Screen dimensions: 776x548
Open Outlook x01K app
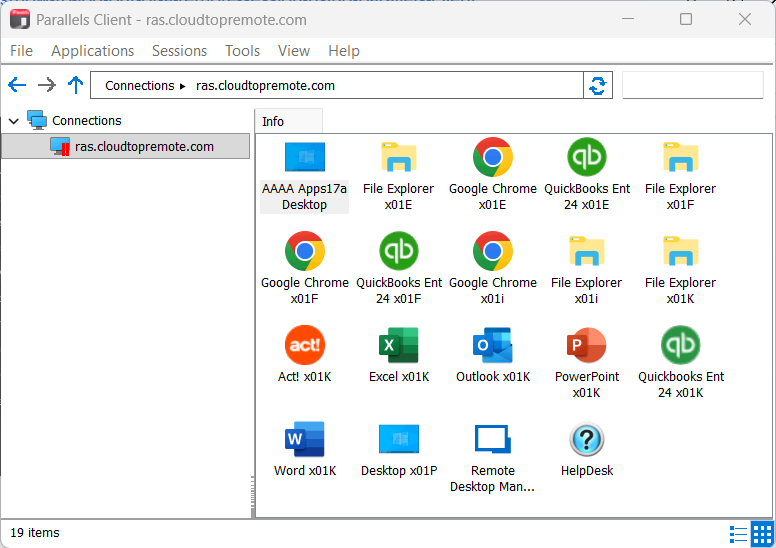[x=492, y=346]
